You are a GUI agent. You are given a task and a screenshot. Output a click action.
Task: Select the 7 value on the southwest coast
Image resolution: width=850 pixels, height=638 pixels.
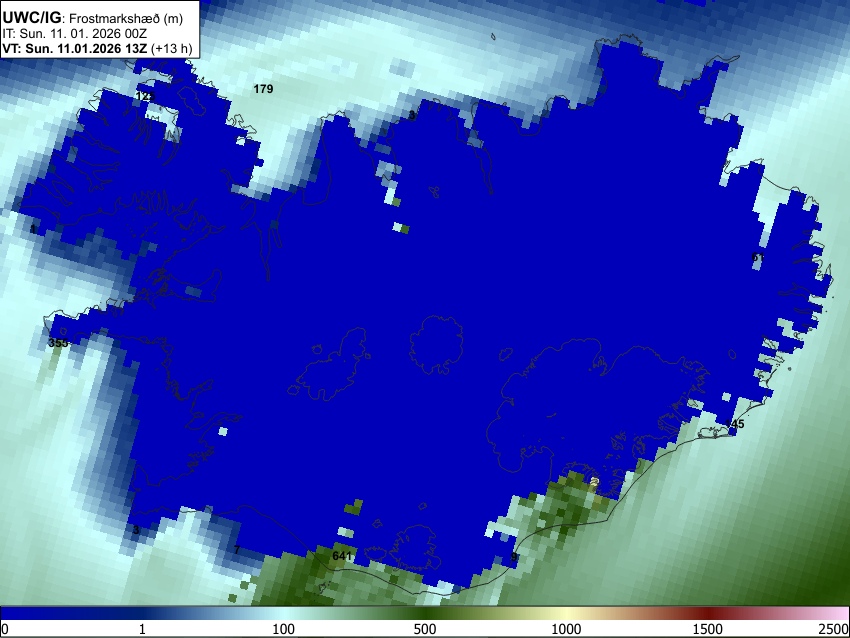click(x=236, y=550)
